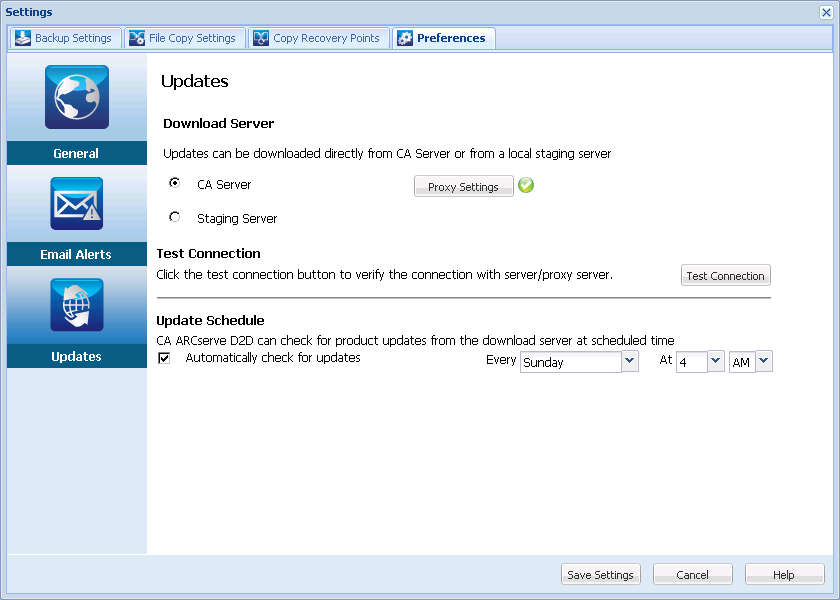Click the Help button
This screenshot has height=600, width=840.
[x=784, y=574]
